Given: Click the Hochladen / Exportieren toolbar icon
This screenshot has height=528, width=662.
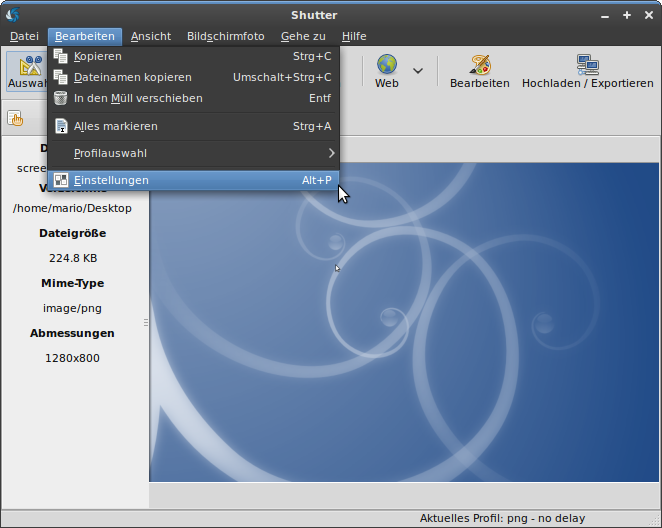Looking at the screenshot, I should point(587,65).
